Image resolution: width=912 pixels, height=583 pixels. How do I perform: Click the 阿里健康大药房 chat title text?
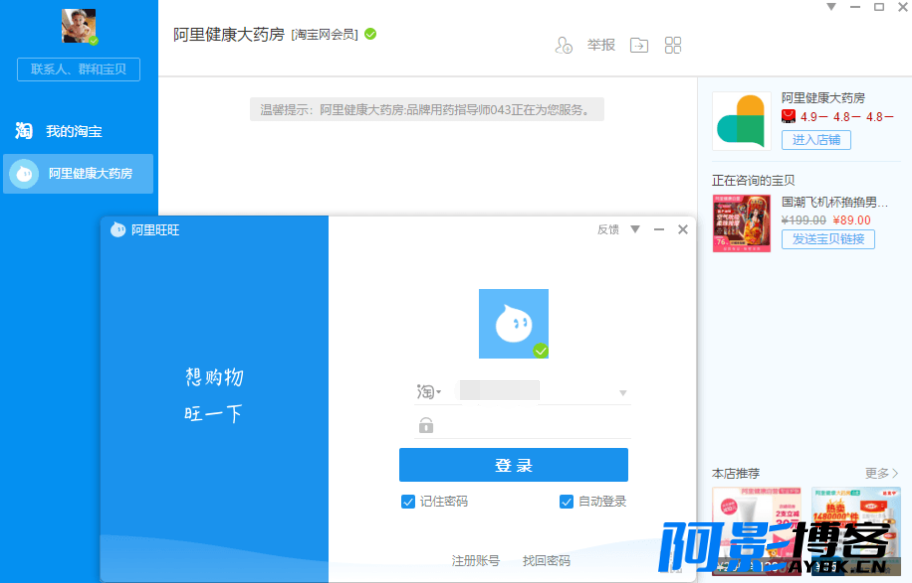tap(229, 35)
